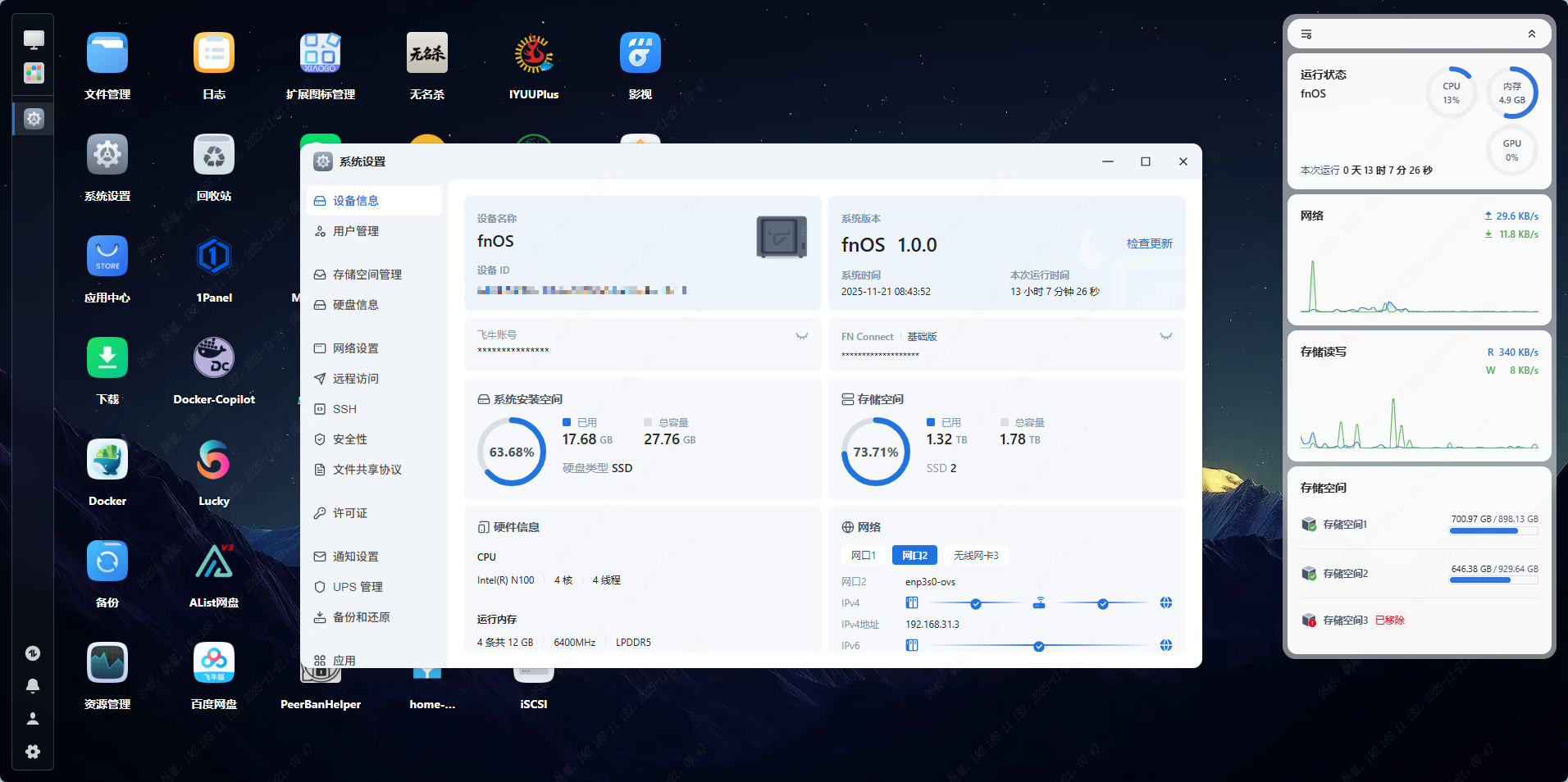Open the 许可证 page
1568x782 pixels.
(374, 513)
